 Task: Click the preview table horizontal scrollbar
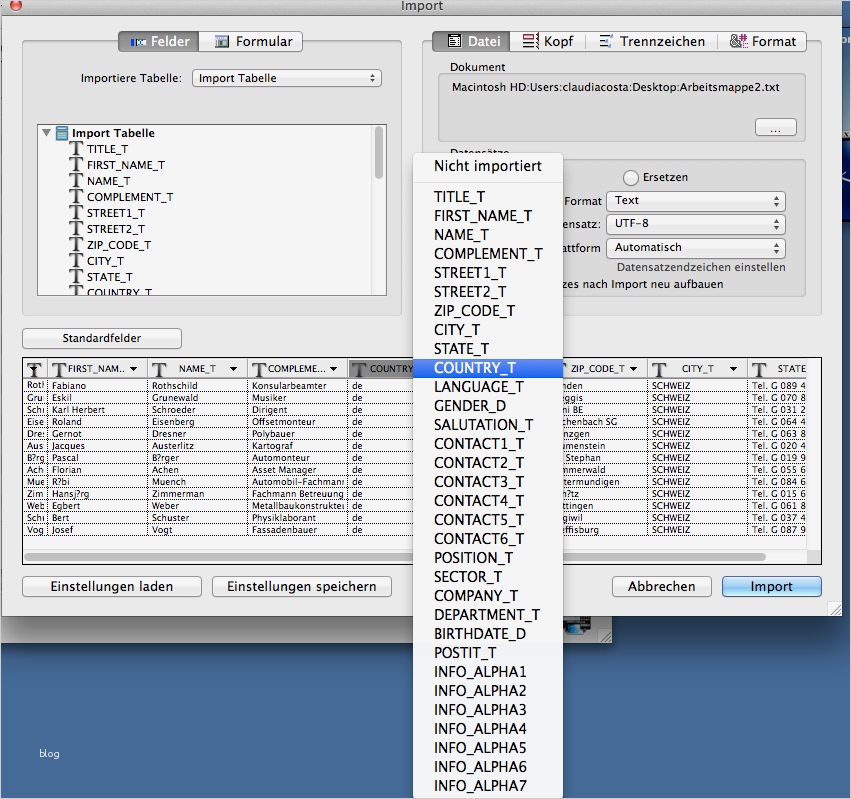tap(395, 557)
